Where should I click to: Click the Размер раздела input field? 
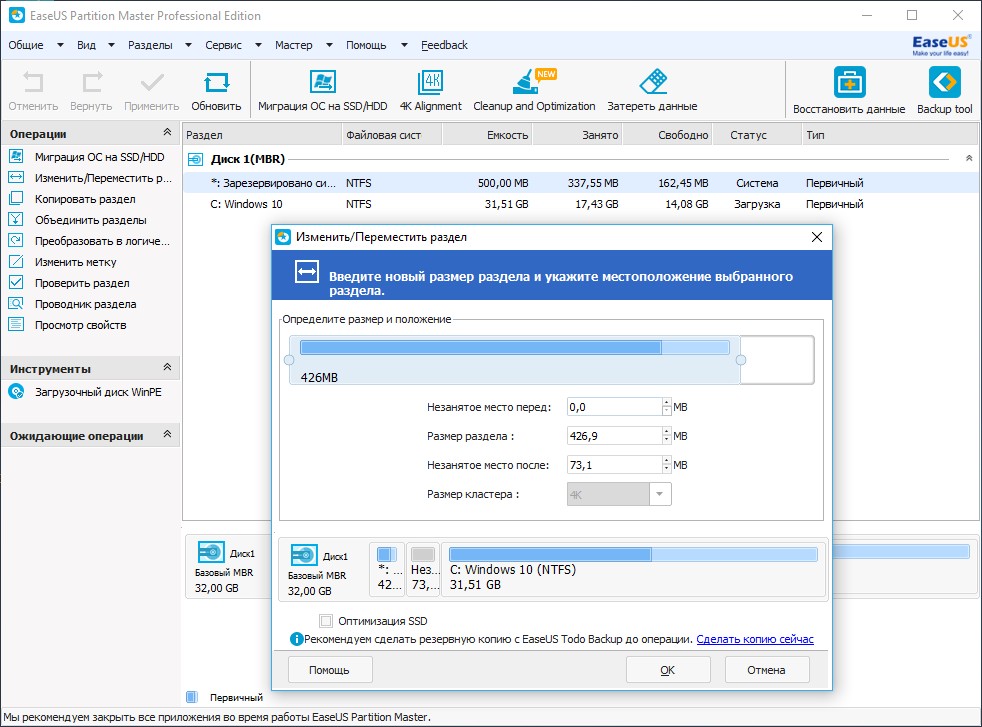coord(614,436)
